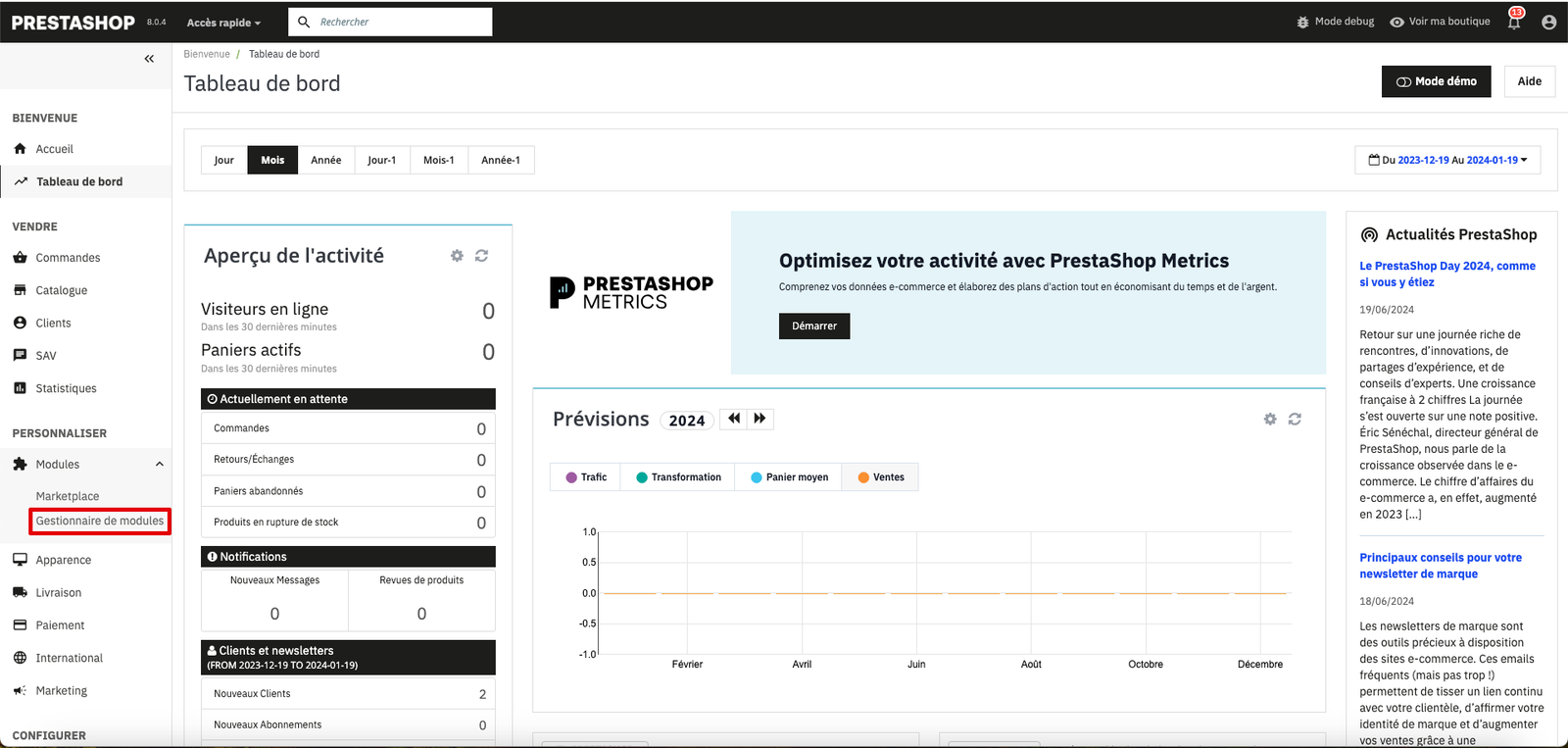Open the Accès rapide dropdown
This screenshot has height=748, width=1568.
click(223, 23)
